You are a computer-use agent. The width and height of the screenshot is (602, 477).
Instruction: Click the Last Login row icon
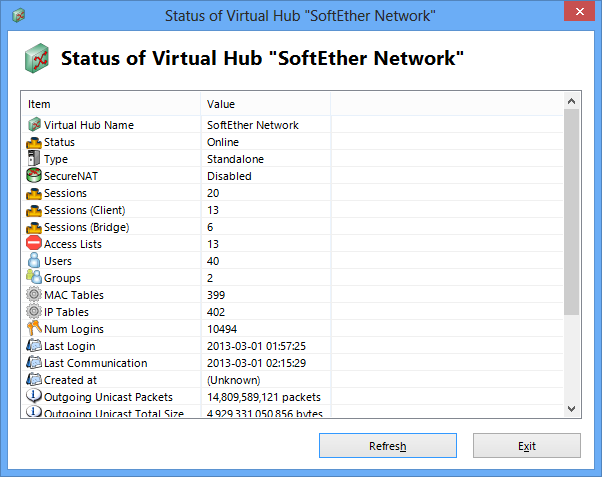(x=34, y=346)
